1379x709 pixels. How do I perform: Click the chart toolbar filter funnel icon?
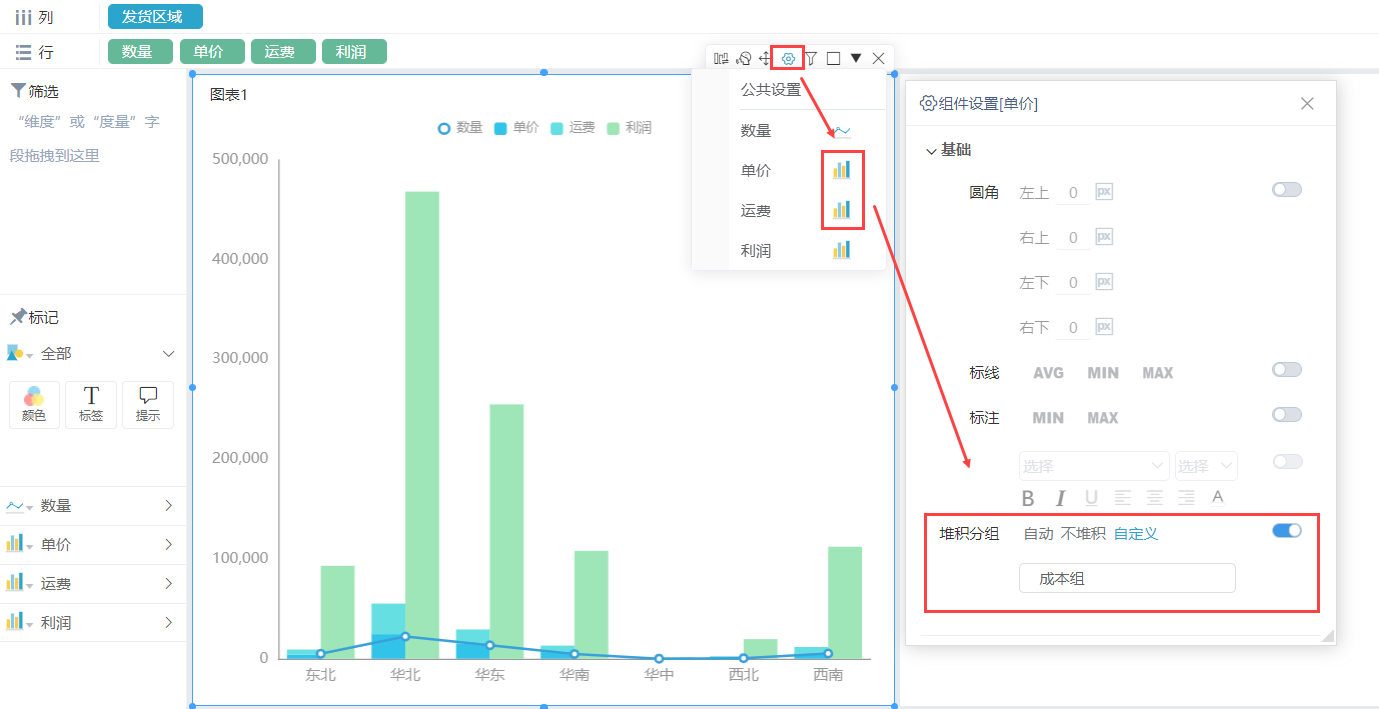[x=811, y=58]
